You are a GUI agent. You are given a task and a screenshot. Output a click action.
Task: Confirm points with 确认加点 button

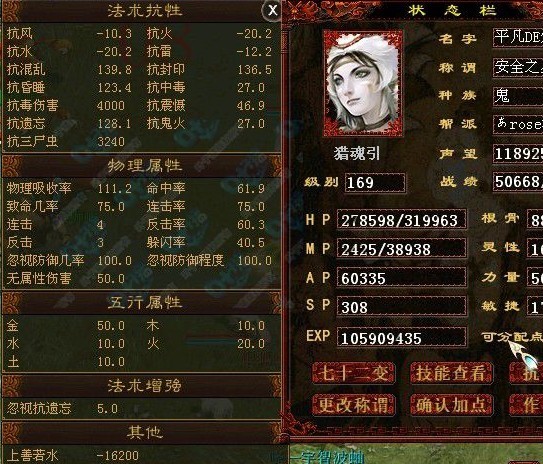coord(451,404)
